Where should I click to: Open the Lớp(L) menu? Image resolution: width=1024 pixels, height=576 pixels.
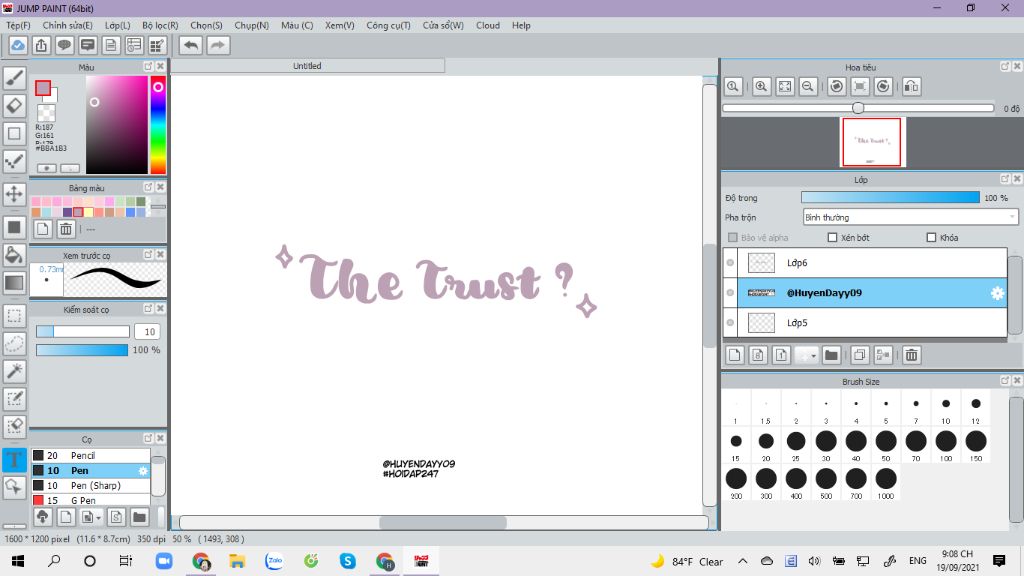pos(118,25)
